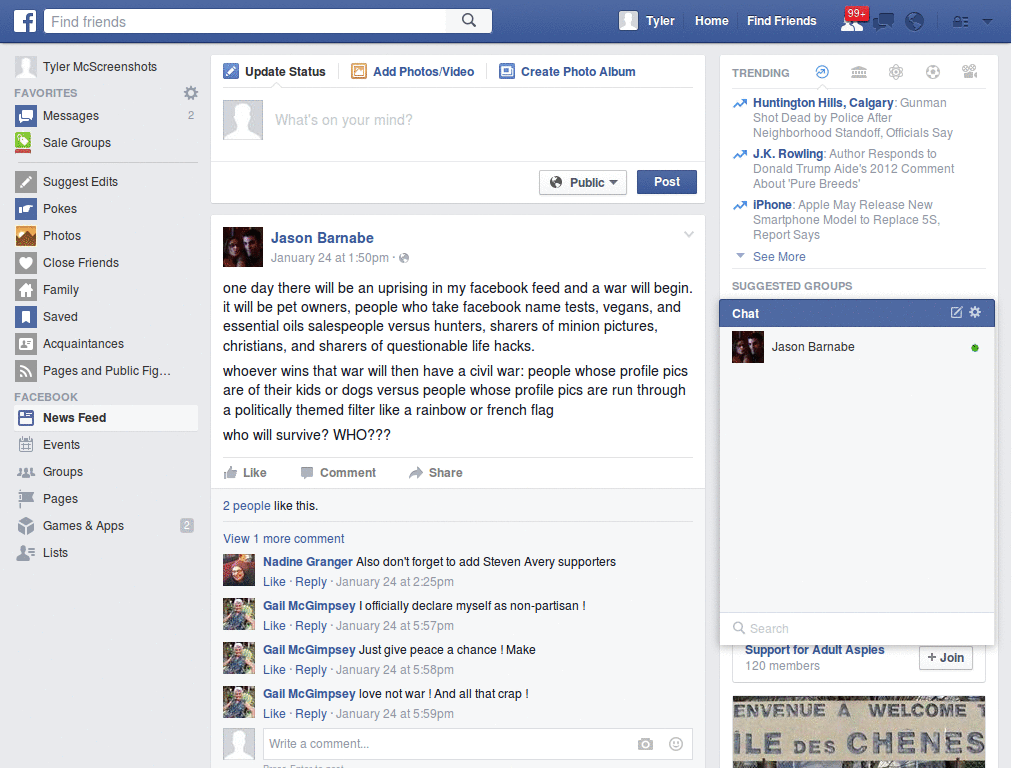Click Comment under Jason's post
The height and width of the screenshot is (768, 1024).
[338, 473]
